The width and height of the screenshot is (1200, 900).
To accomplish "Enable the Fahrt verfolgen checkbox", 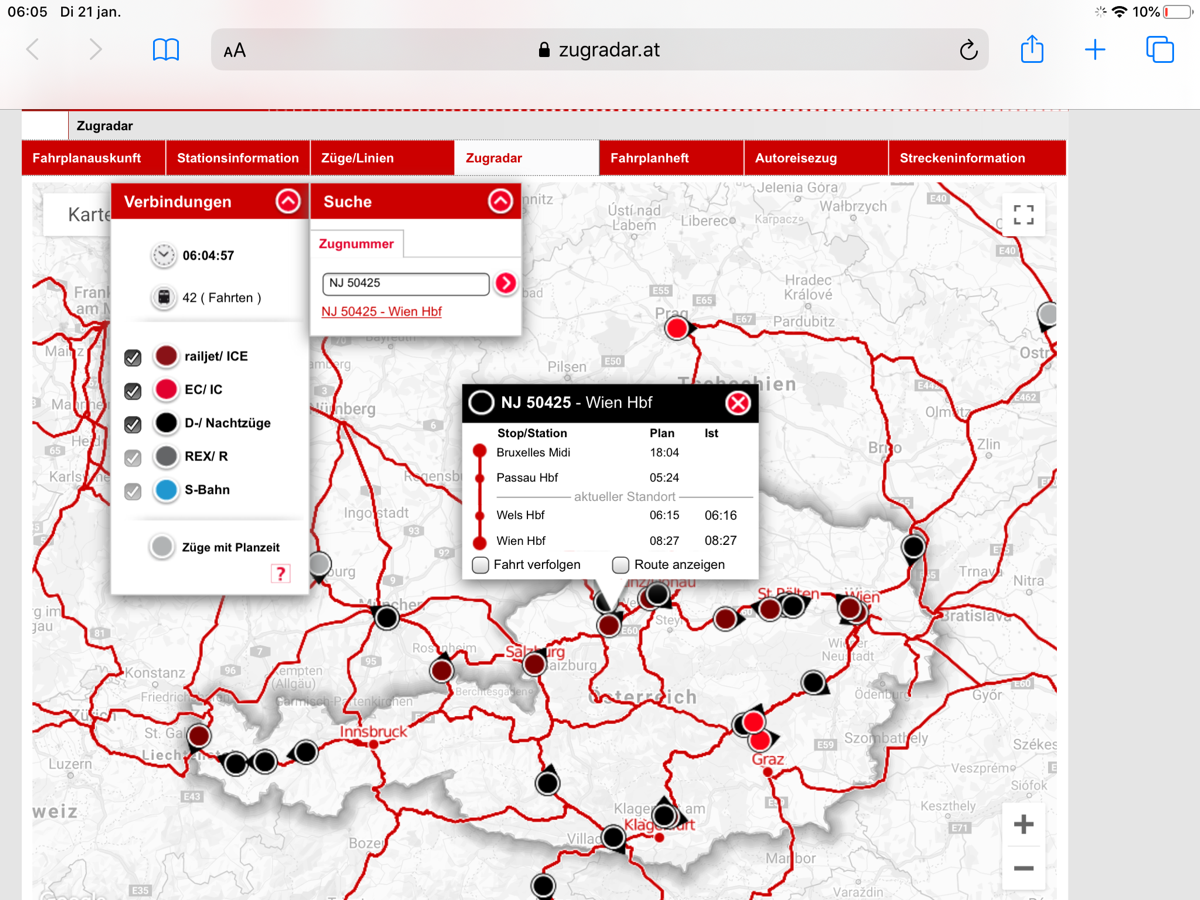I will [481, 565].
